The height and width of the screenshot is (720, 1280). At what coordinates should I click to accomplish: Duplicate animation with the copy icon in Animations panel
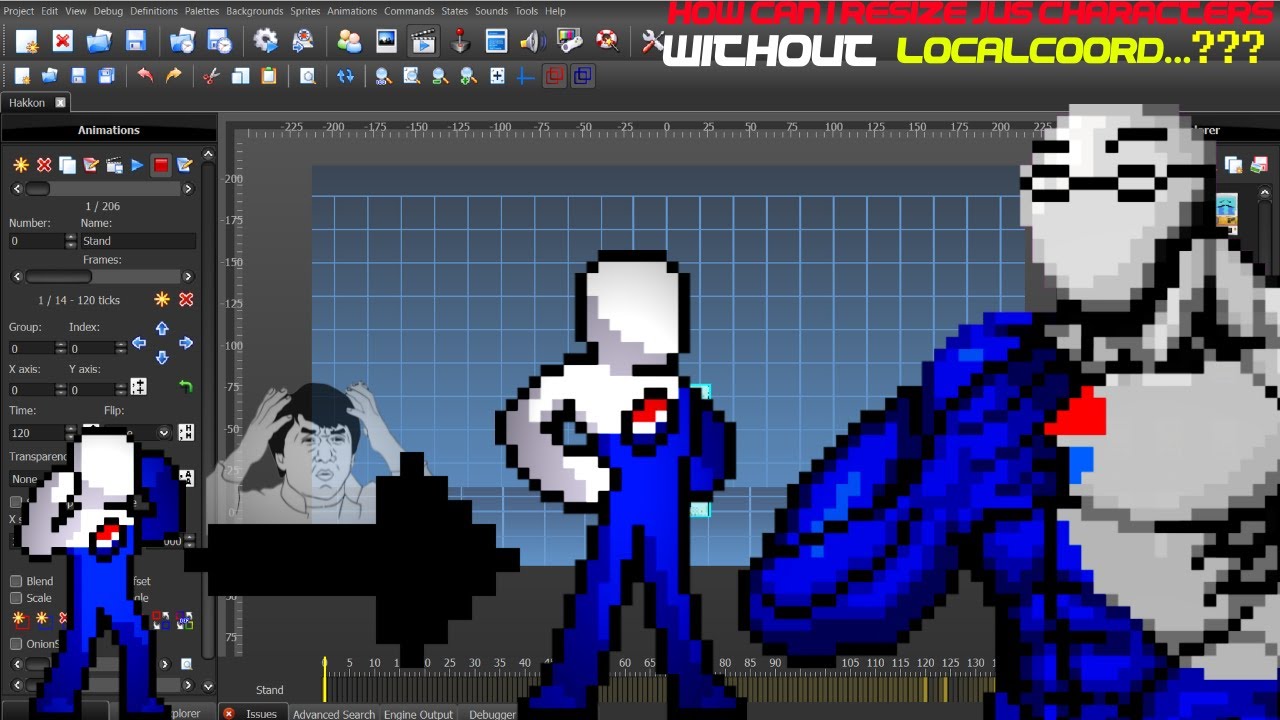67,165
